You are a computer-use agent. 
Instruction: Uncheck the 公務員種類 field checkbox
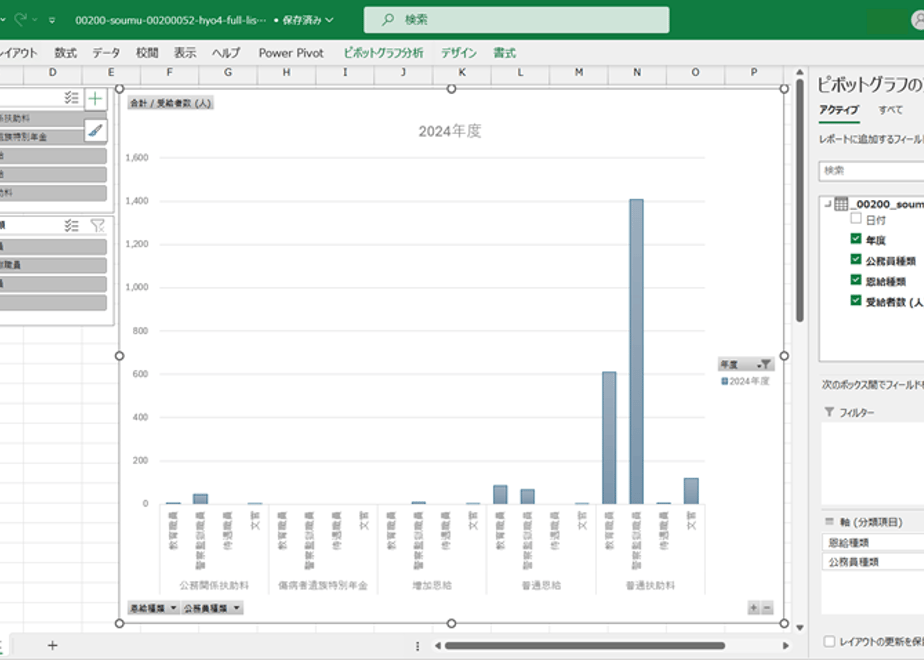[856, 259]
